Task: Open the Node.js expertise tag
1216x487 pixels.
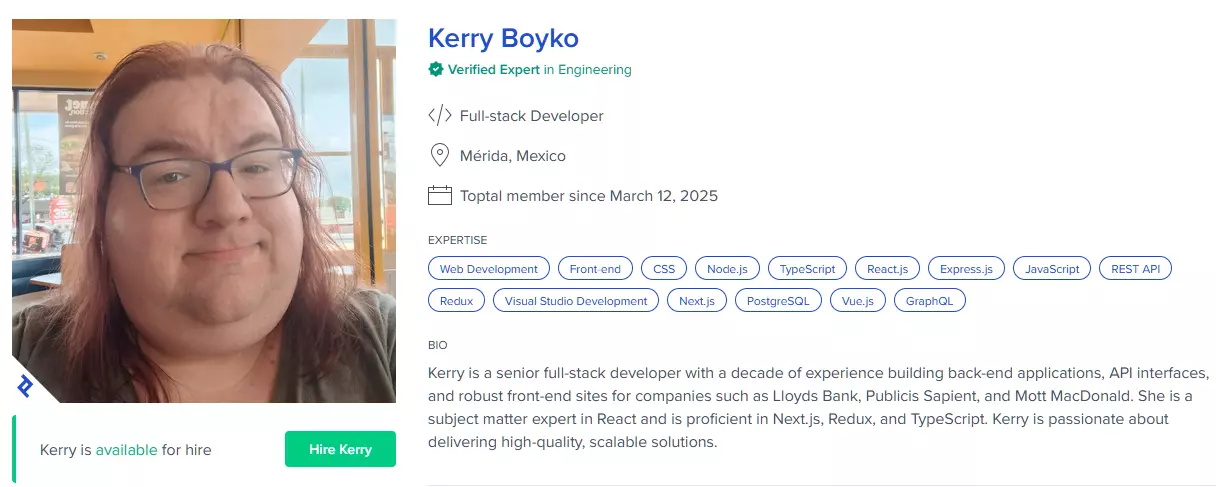Action: (727, 269)
